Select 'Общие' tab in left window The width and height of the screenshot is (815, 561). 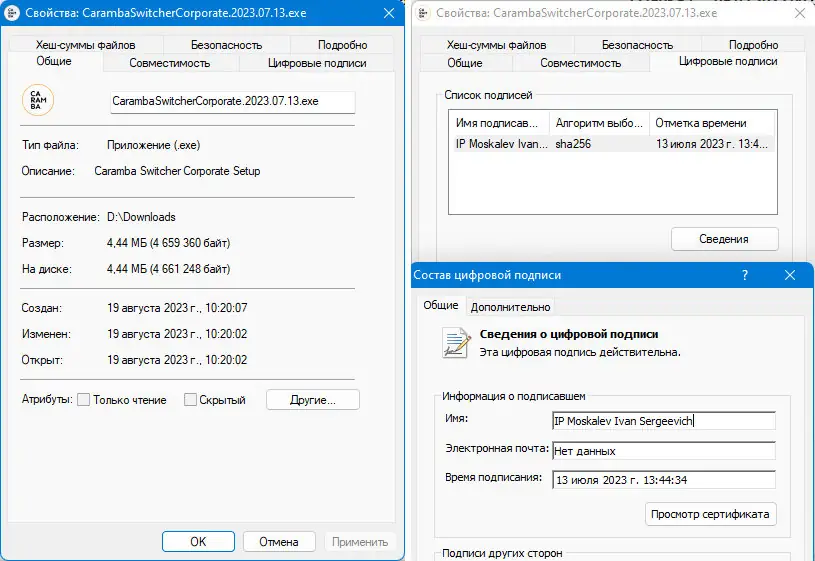(x=54, y=61)
